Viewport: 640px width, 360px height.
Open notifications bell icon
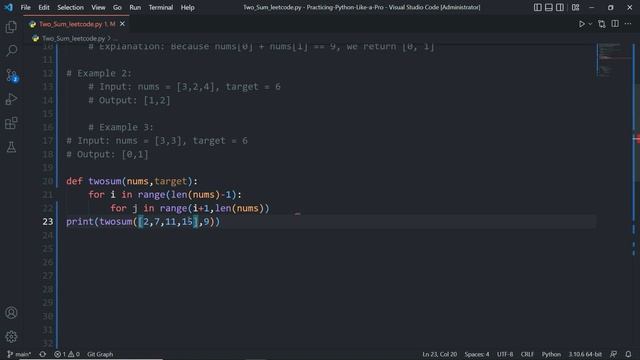coord(628,354)
